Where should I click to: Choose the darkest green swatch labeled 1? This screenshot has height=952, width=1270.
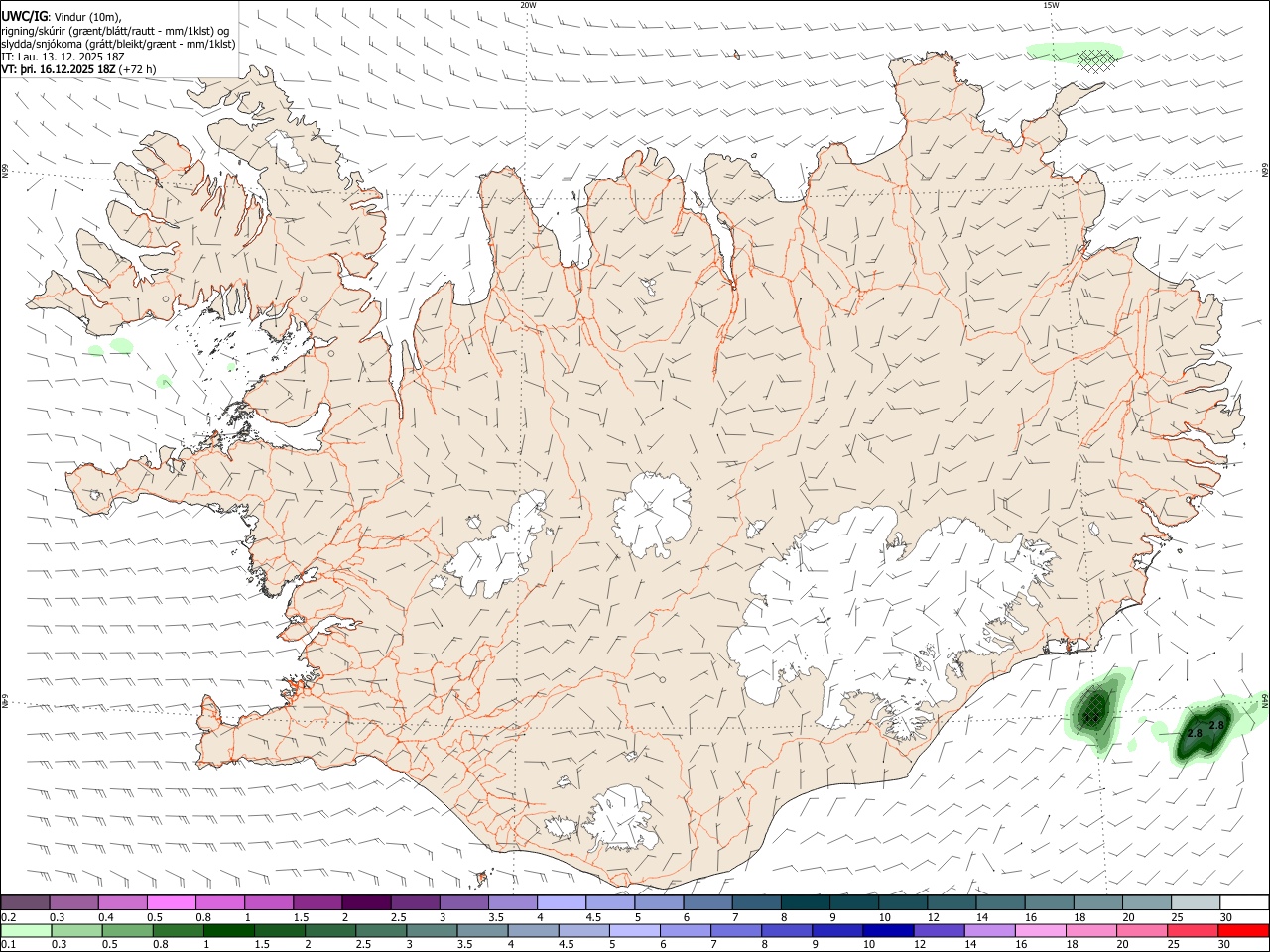pos(229,930)
